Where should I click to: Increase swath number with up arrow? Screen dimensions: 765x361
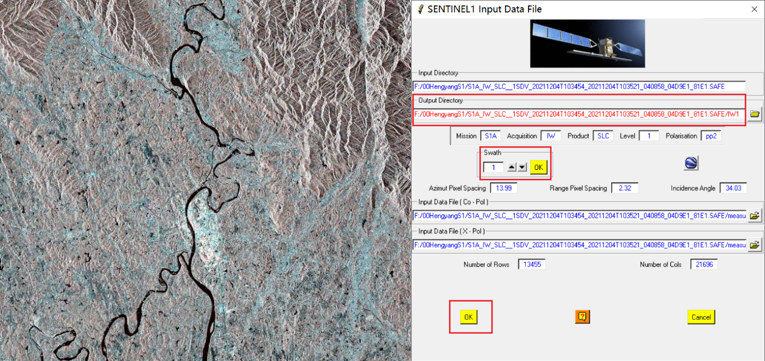coord(511,167)
